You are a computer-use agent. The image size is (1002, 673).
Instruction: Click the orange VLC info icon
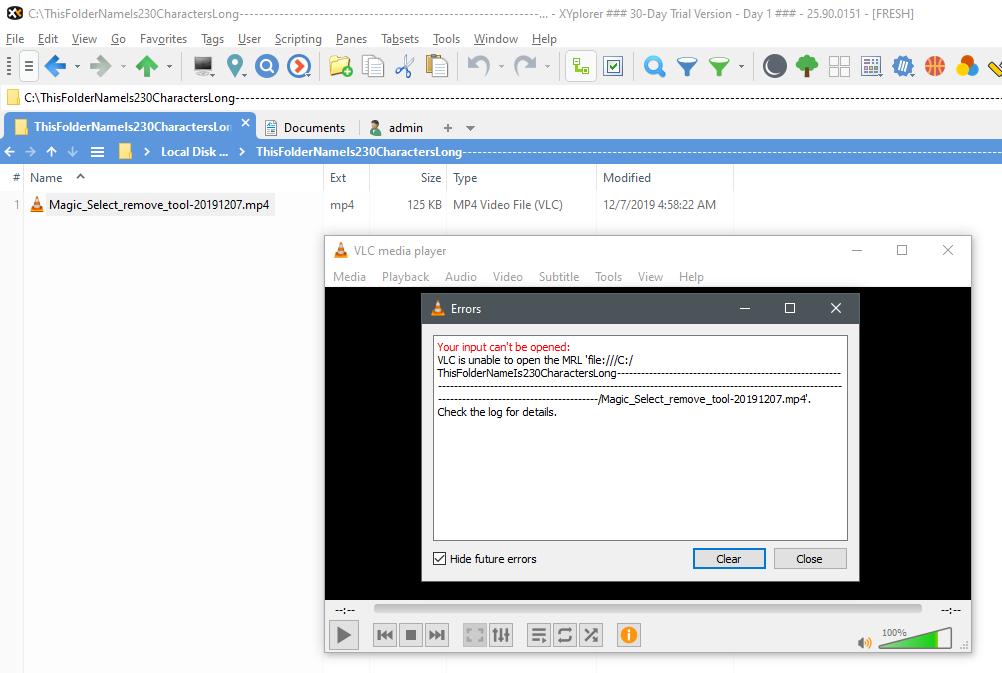click(628, 635)
